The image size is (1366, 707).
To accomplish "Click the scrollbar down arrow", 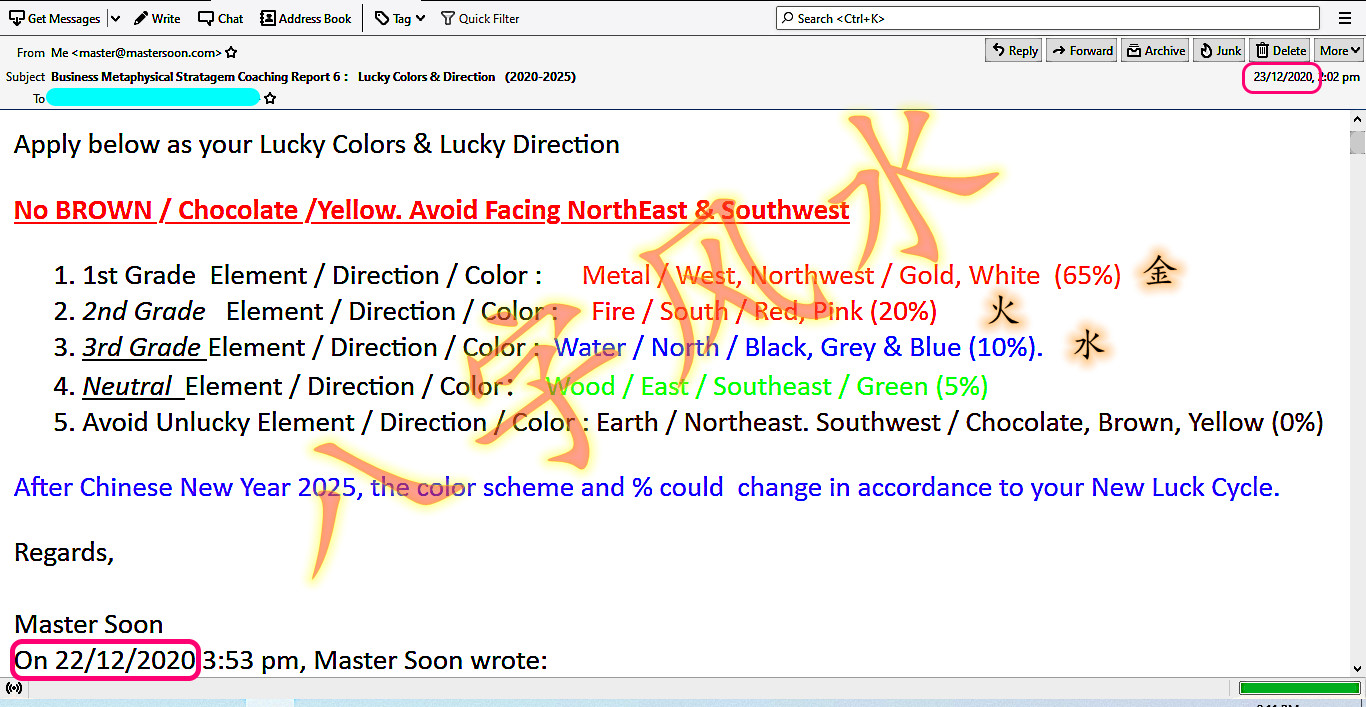I will (x=1357, y=668).
